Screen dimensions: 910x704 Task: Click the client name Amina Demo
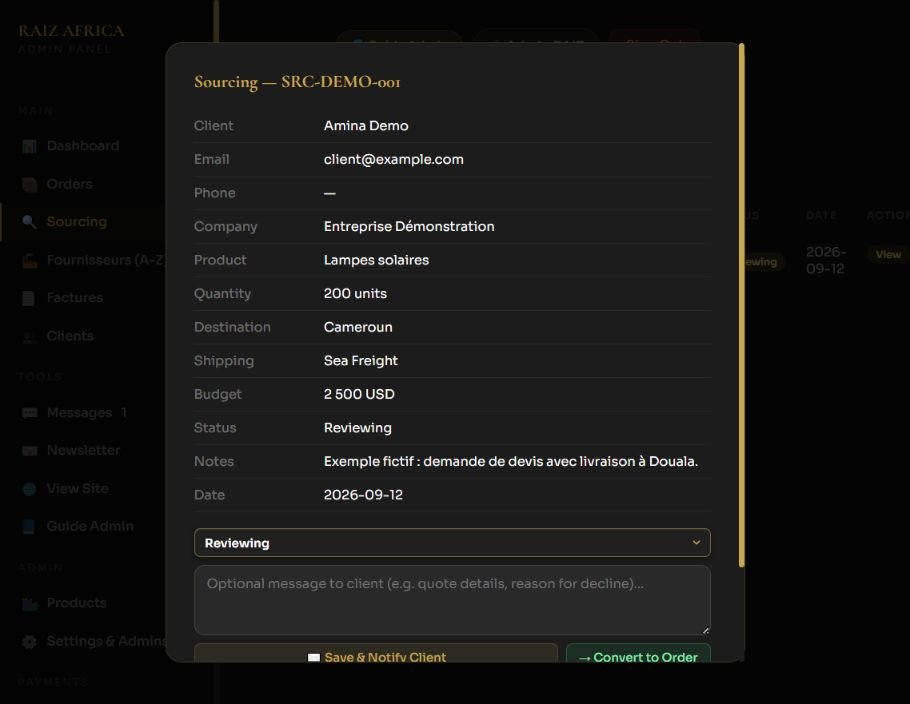click(366, 126)
